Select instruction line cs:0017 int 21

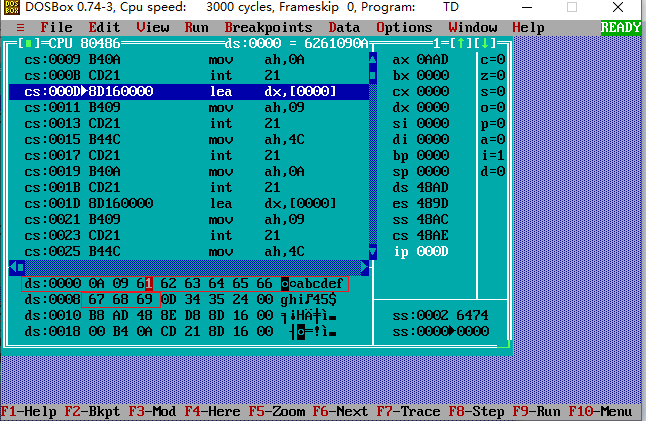point(189,156)
